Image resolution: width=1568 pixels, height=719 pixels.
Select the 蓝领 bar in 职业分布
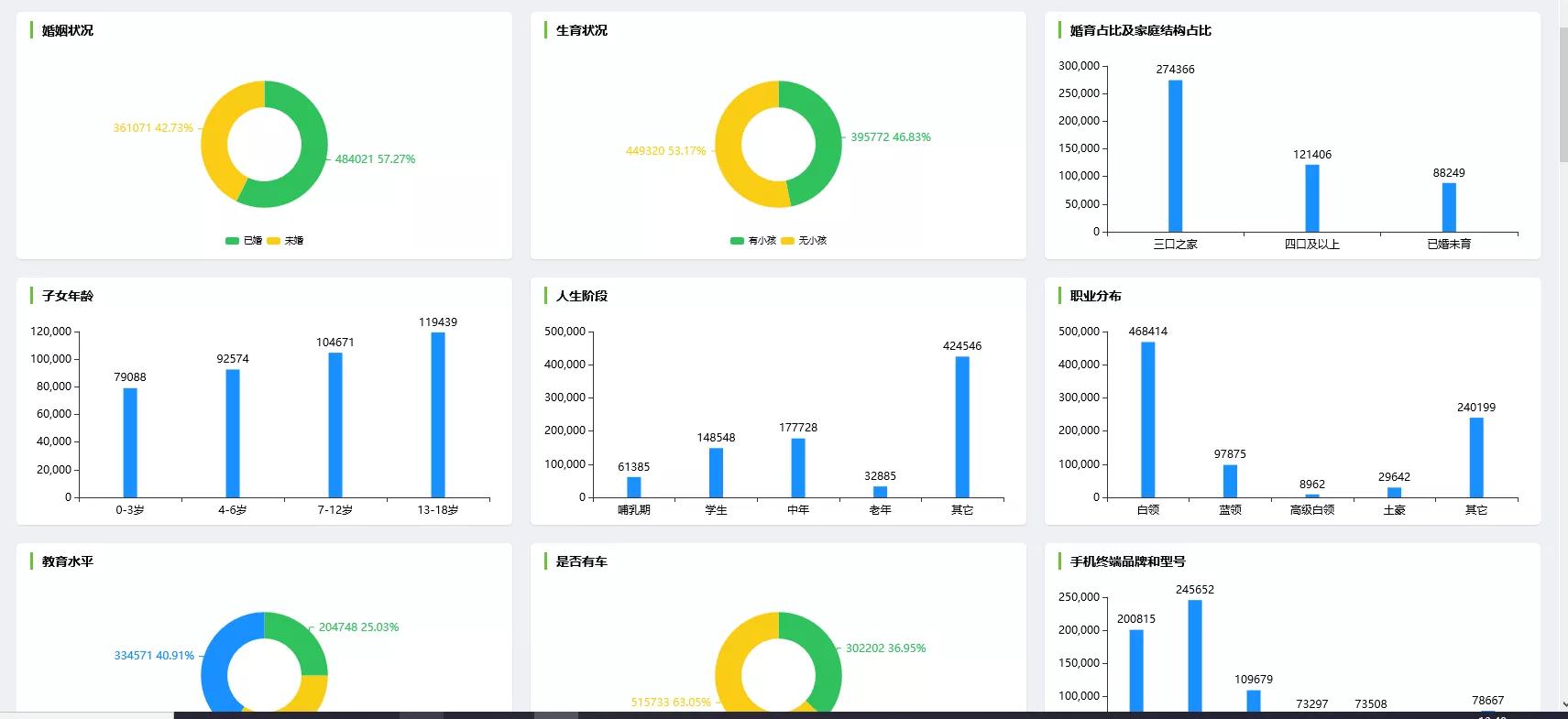(x=1230, y=481)
